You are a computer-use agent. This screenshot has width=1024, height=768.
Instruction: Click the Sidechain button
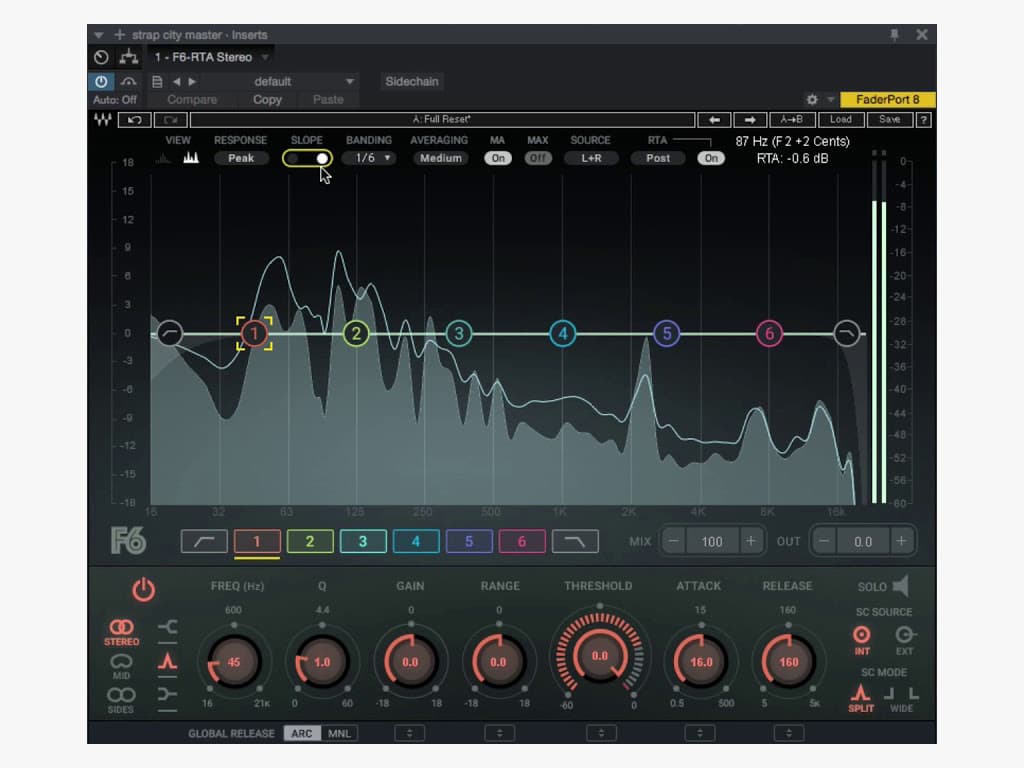tap(411, 82)
